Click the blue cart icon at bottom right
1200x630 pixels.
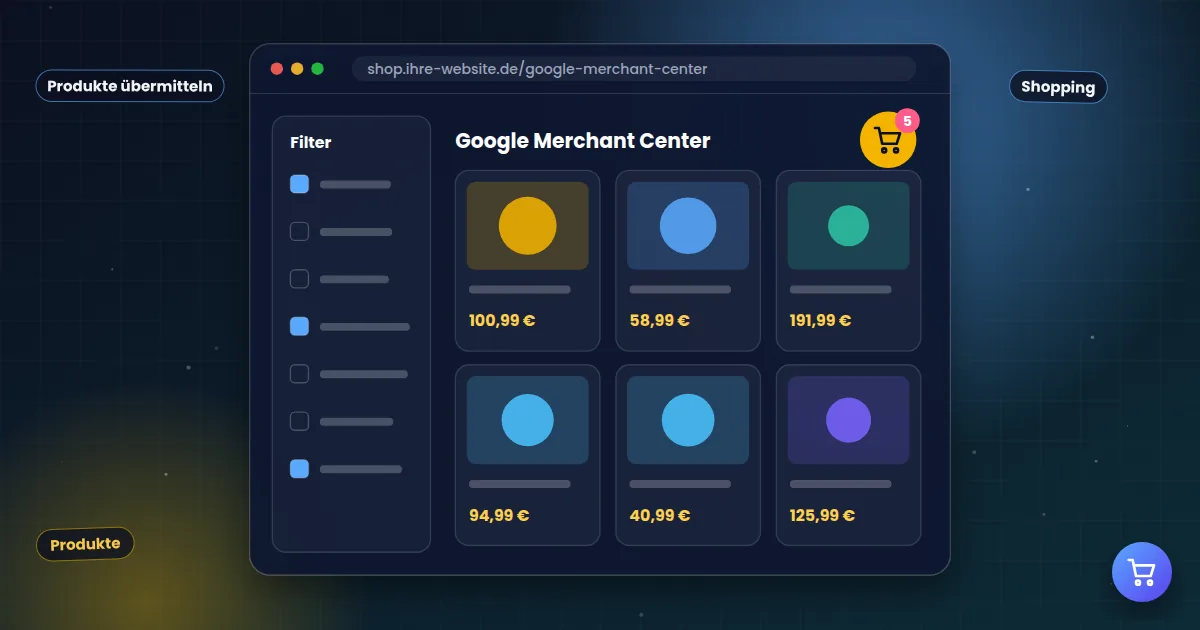point(1141,572)
